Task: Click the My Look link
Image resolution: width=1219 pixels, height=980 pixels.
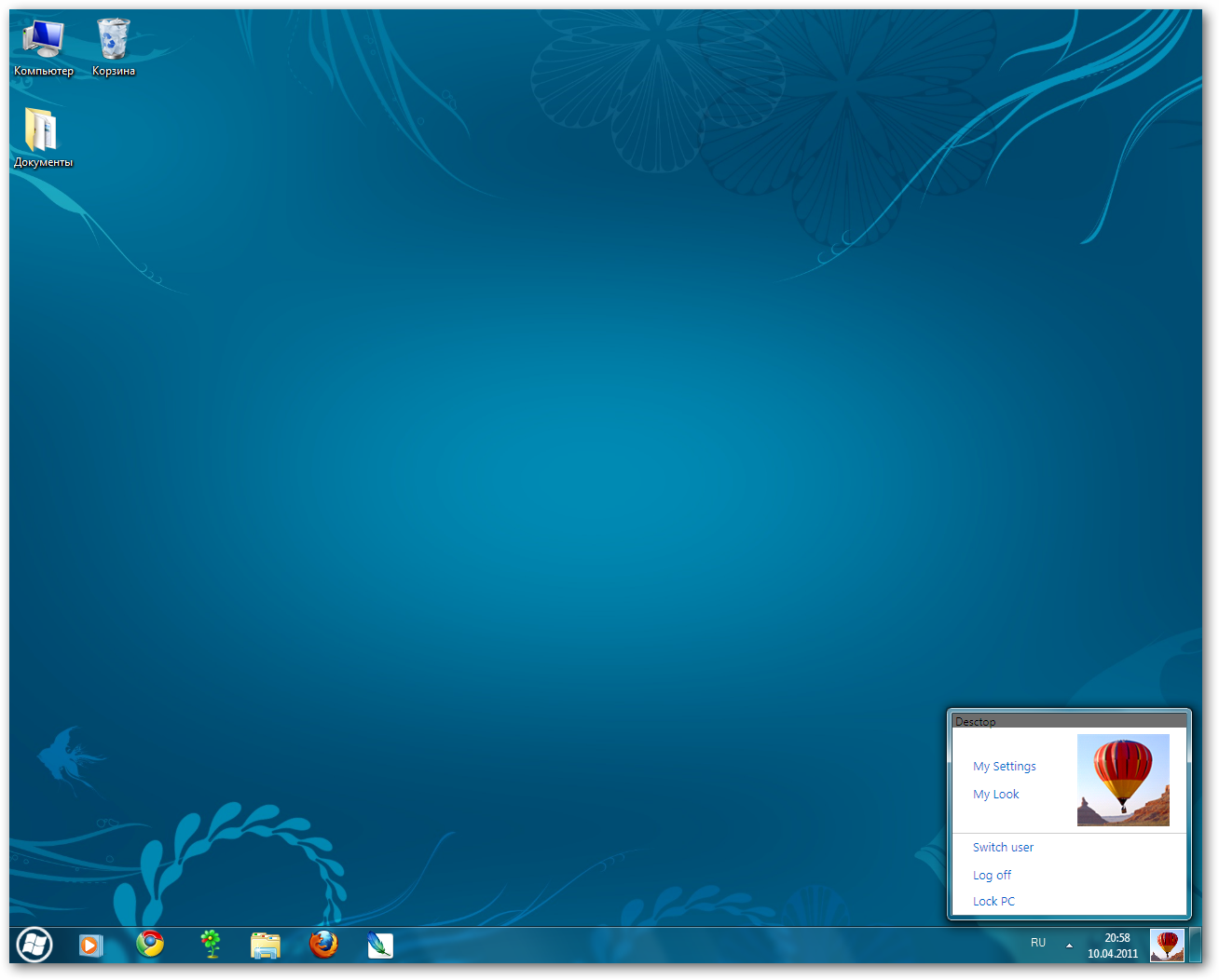Action: click(995, 795)
